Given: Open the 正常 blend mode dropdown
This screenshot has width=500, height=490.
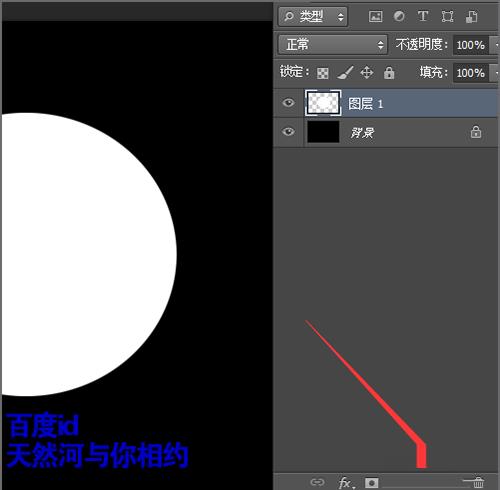Looking at the screenshot, I should (x=333, y=44).
